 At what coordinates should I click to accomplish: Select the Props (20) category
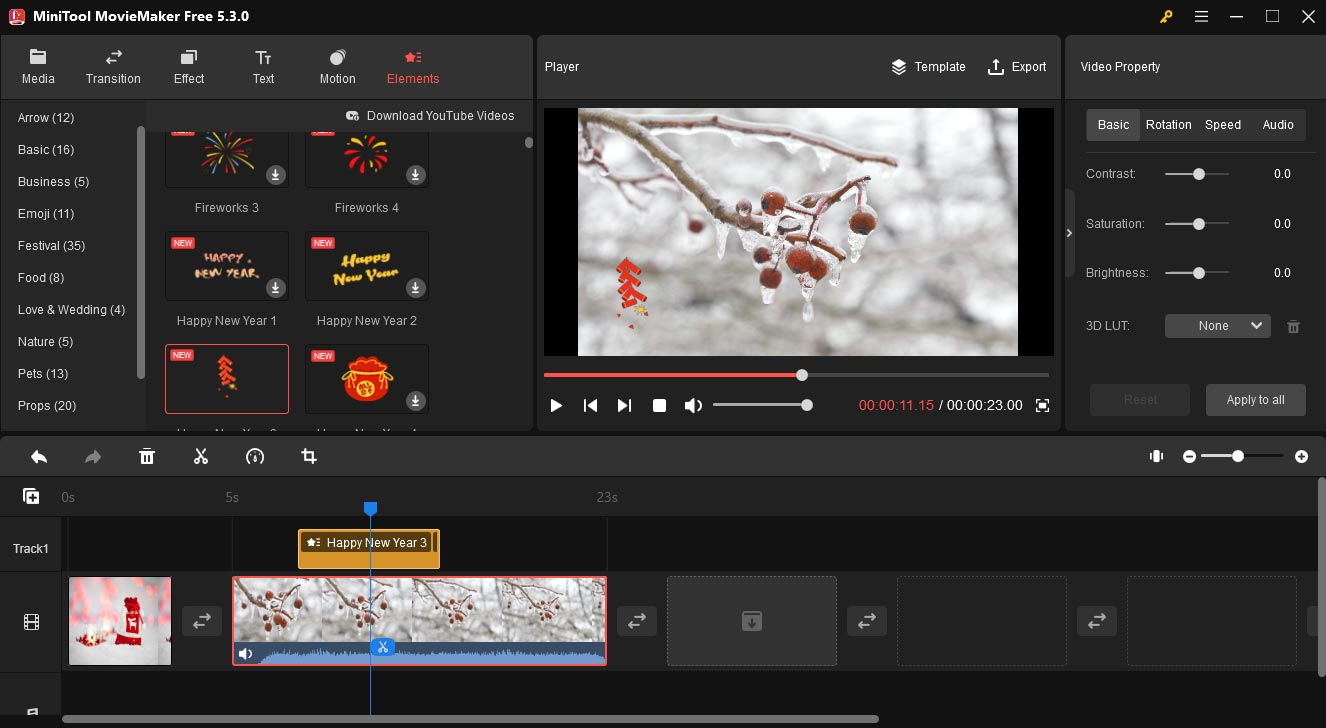click(47, 406)
